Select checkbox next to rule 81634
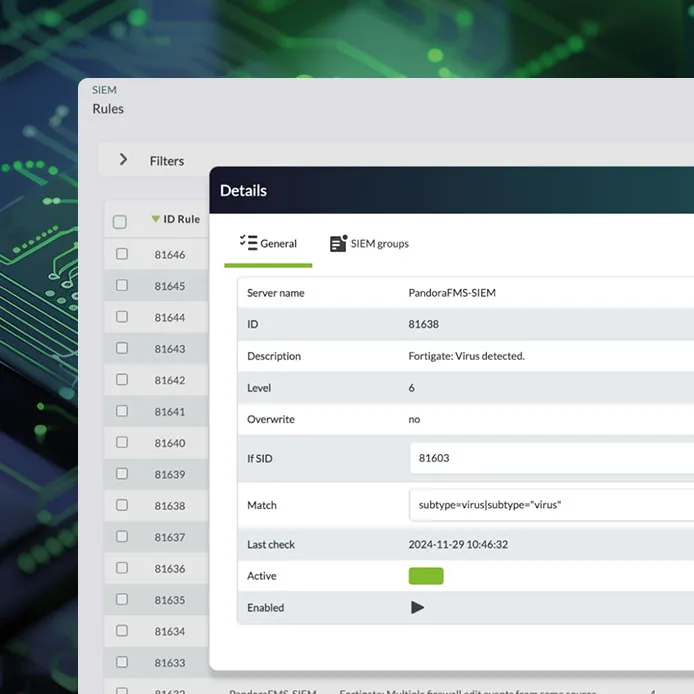The width and height of the screenshot is (694, 694). (122, 631)
